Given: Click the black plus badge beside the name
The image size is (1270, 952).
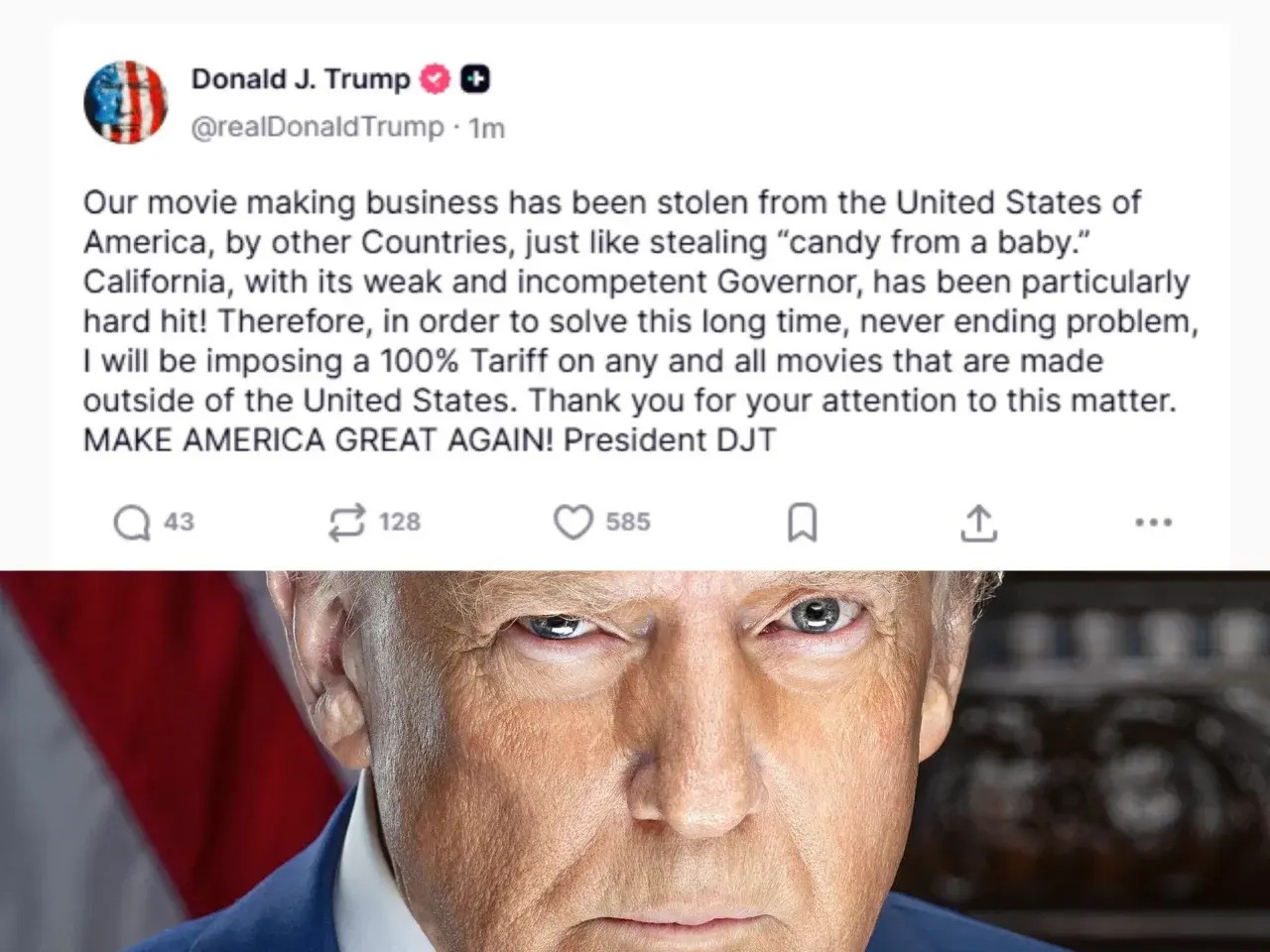Looking at the screenshot, I should coord(476,79).
